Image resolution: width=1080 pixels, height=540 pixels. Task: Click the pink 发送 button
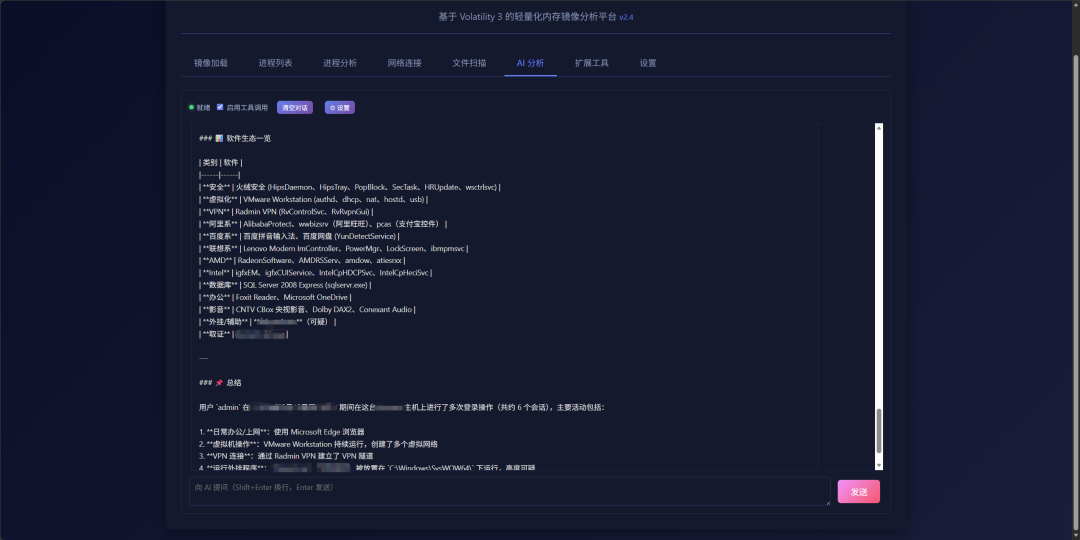tap(858, 492)
